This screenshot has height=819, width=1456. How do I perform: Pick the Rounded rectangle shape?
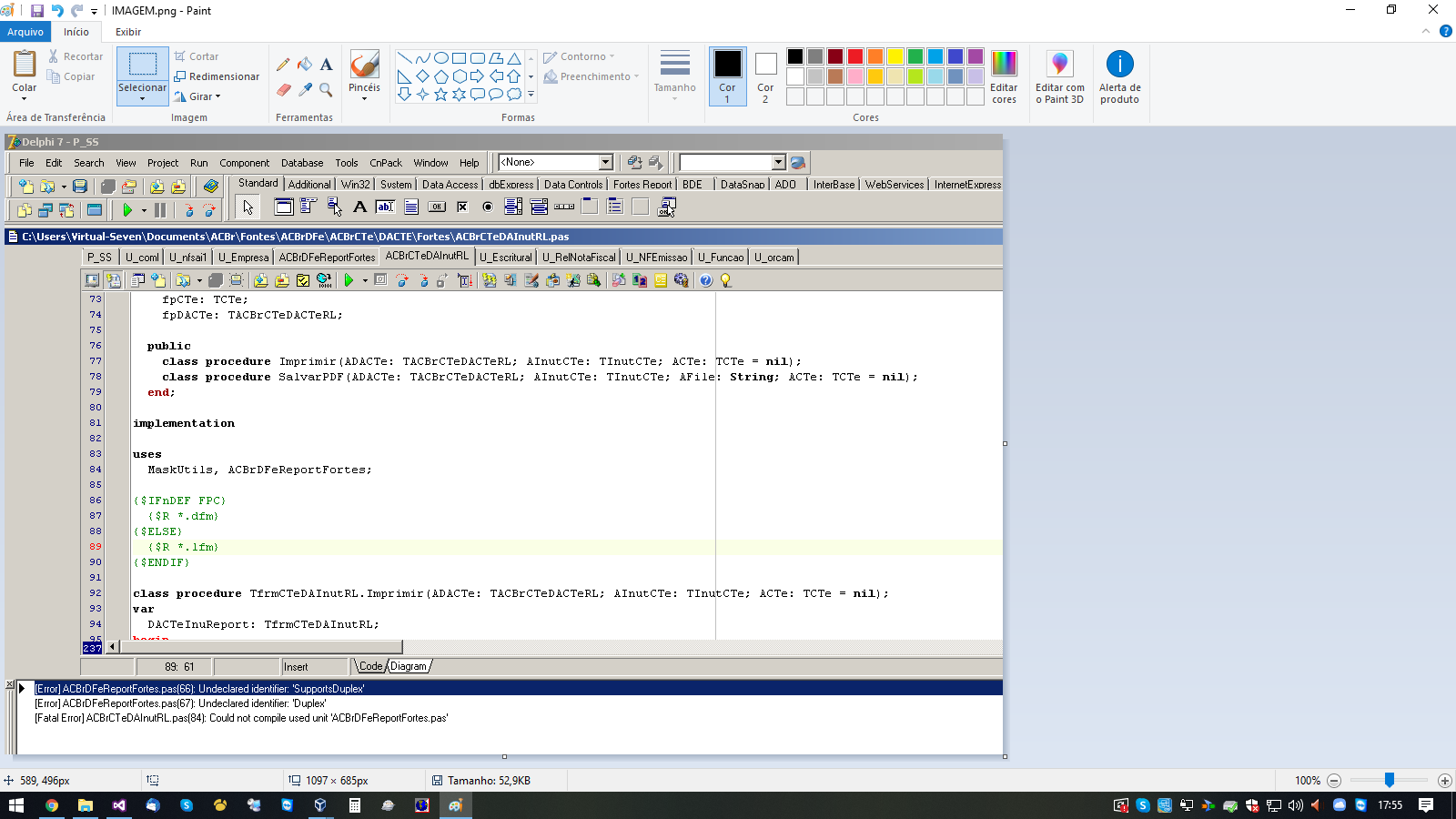pos(478,58)
